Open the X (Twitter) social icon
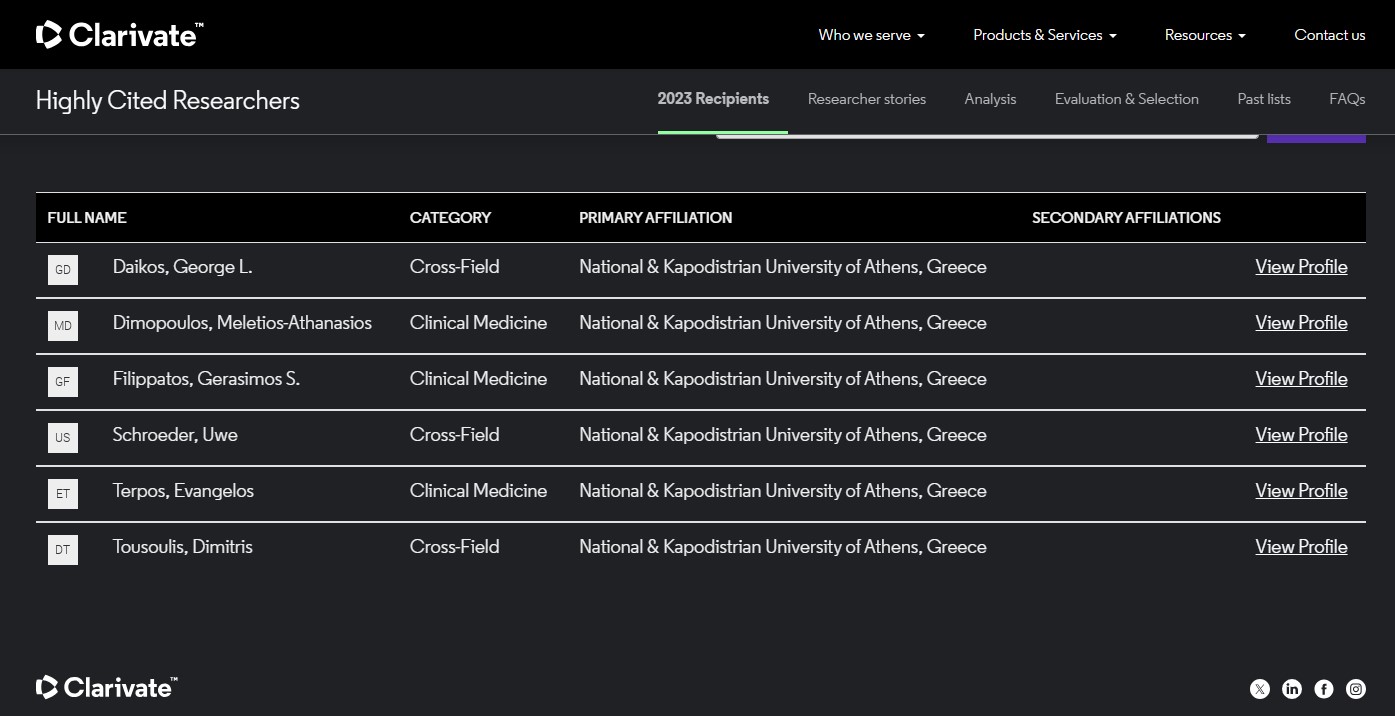 coord(1260,688)
